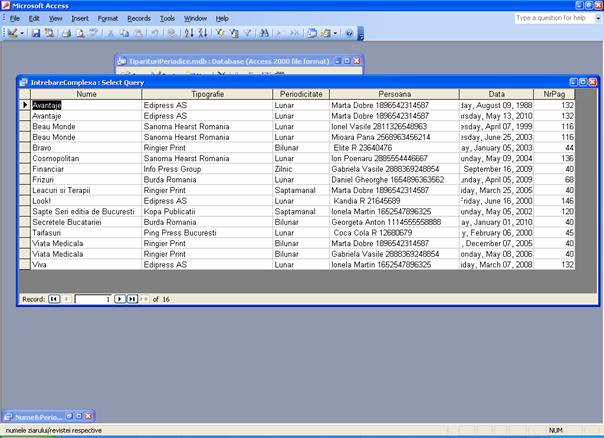Open Find with the binoculars icon
This screenshot has height=438, width=604.
pos(262,33)
